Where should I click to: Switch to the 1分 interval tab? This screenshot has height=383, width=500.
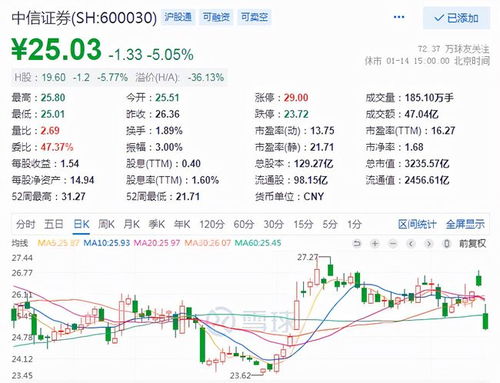tap(354, 224)
